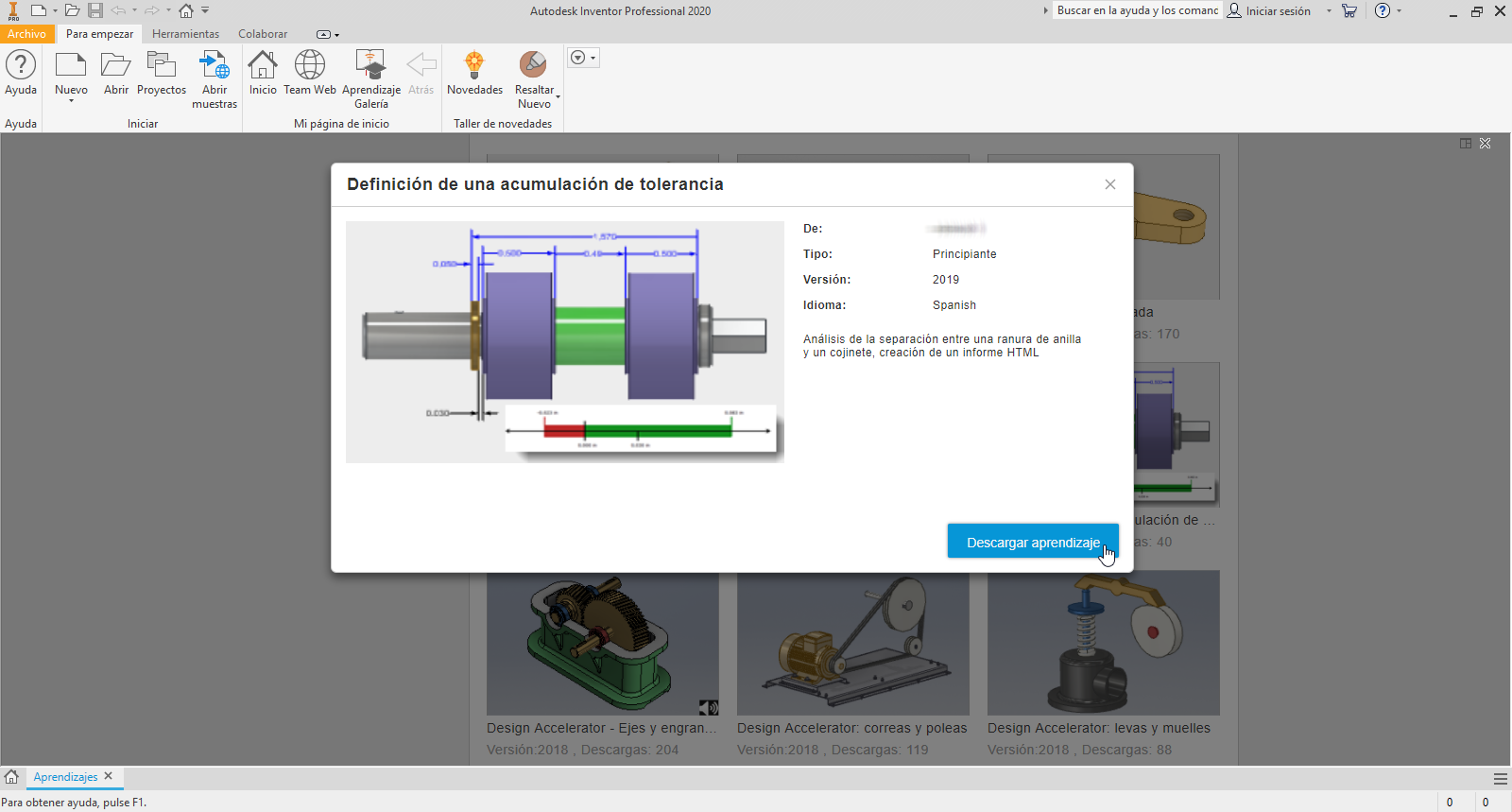Click New document icon in quick access toolbar
Image resolution: width=1512 pixels, height=812 pixels.
[x=38, y=10]
